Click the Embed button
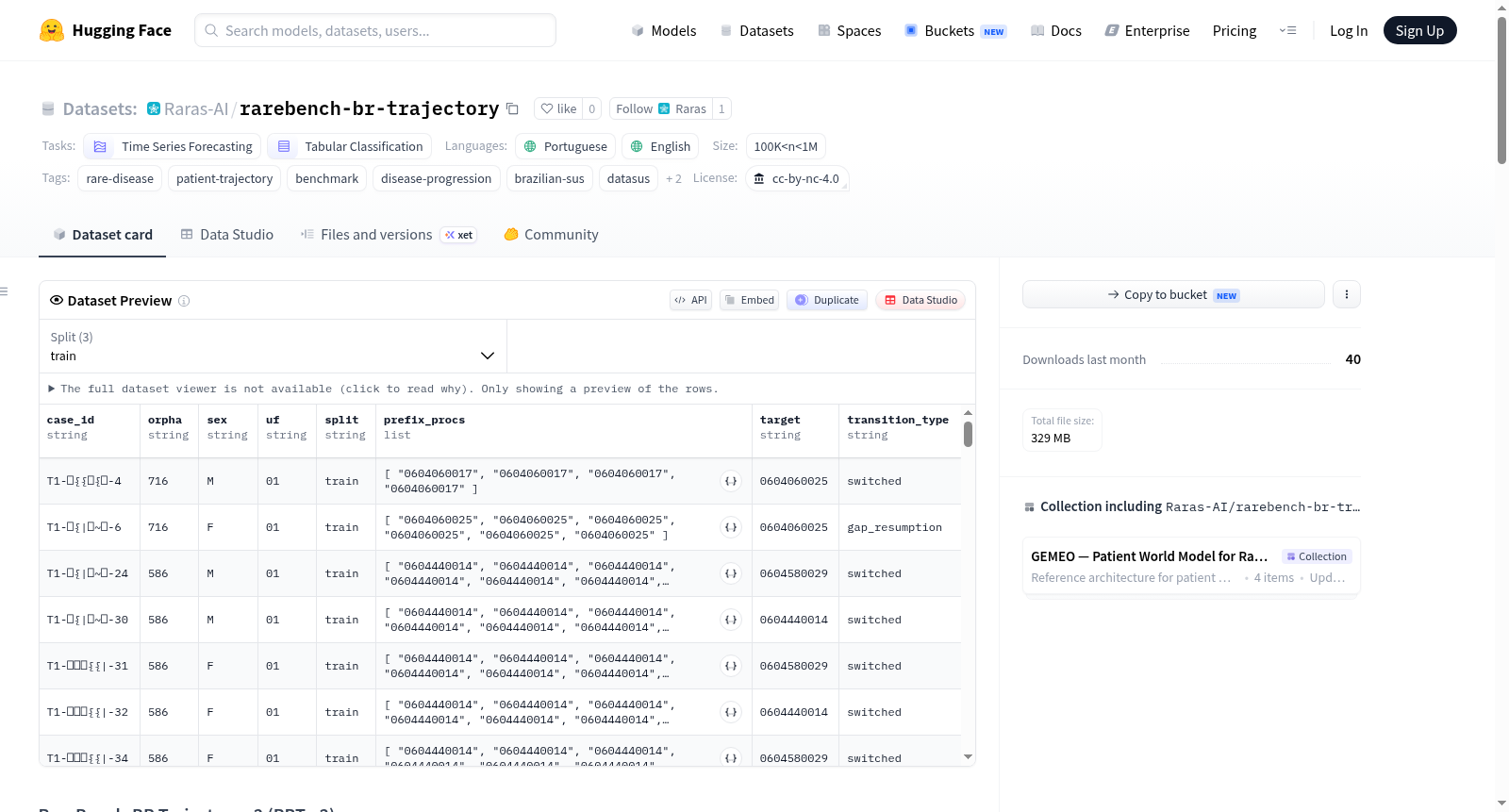Viewport: 1509px width, 812px height. point(749,300)
